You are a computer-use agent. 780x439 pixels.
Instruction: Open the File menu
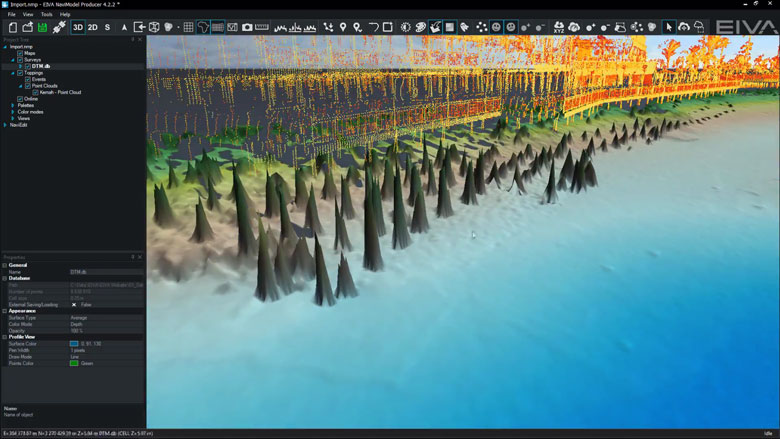[x=12, y=15]
